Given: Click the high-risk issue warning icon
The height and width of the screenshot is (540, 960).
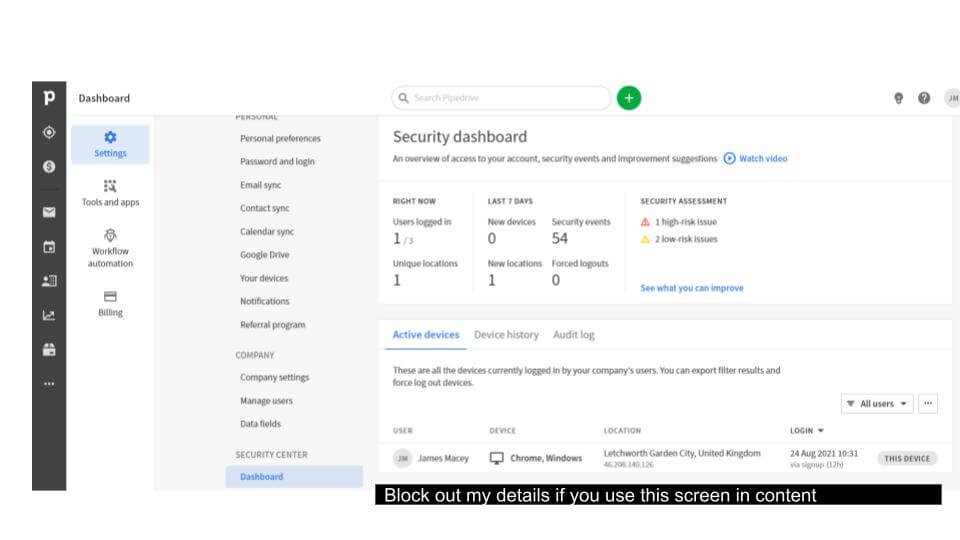Looking at the screenshot, I should (x=645, y=222).
